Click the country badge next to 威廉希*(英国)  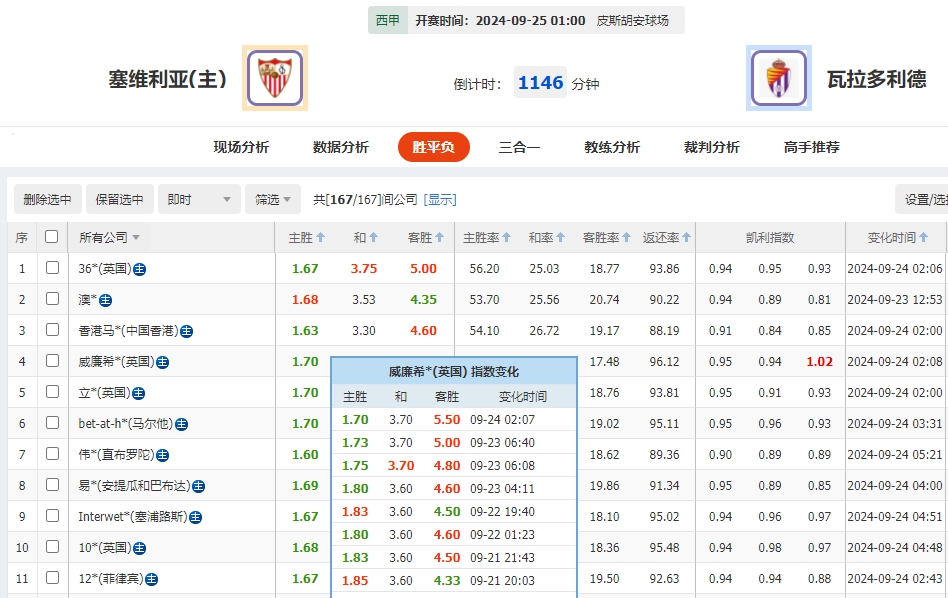tap(164, 362)
